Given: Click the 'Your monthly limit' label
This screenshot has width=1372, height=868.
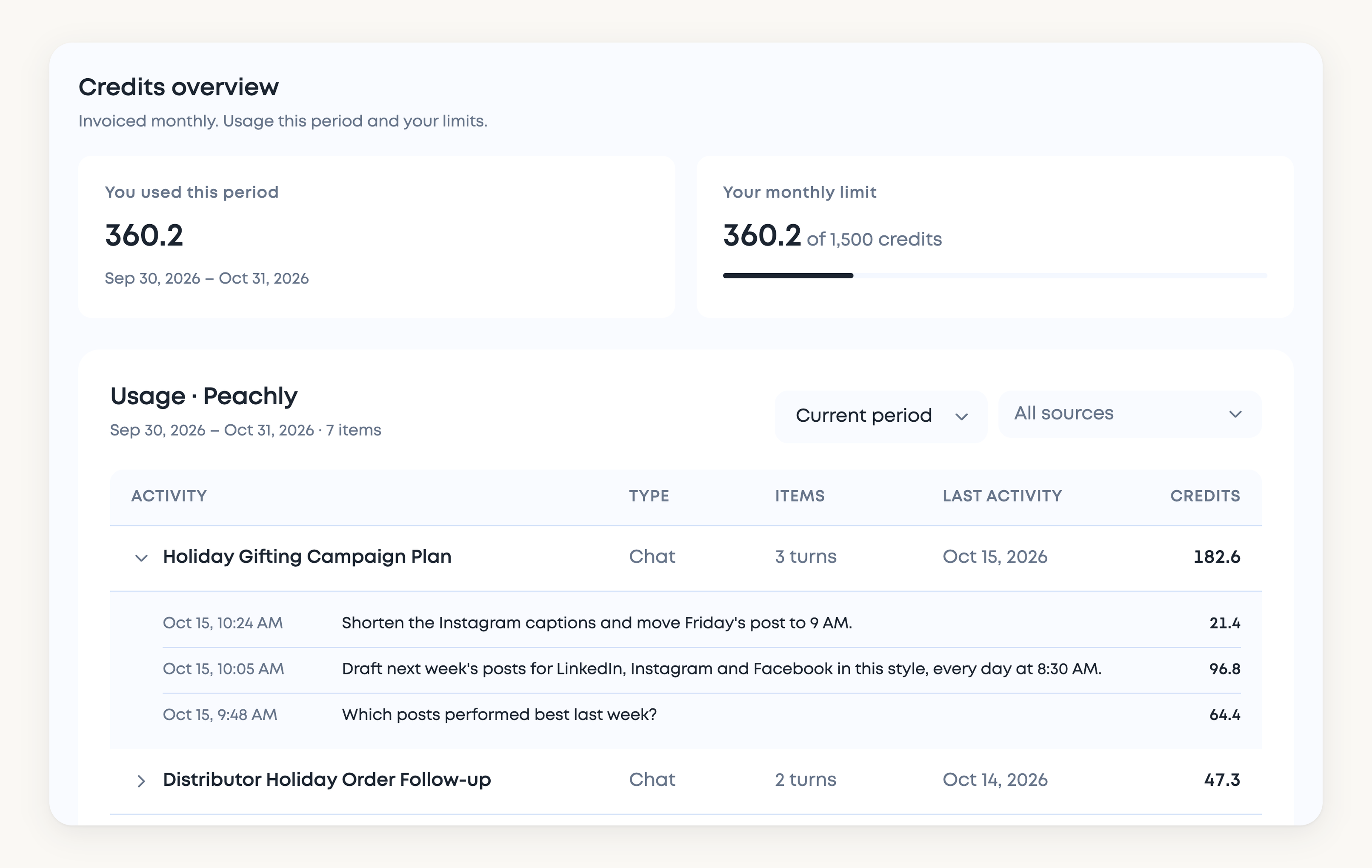Looking at the screenshot, I should (799, 192).
